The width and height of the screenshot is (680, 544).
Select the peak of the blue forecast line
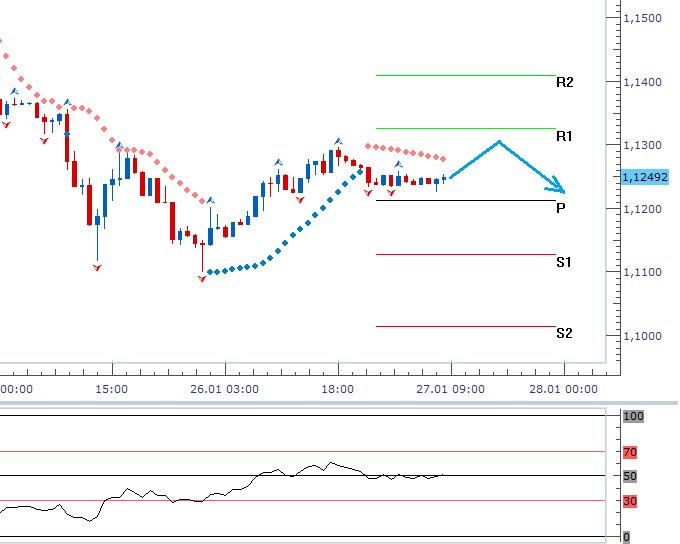[498, 141]
